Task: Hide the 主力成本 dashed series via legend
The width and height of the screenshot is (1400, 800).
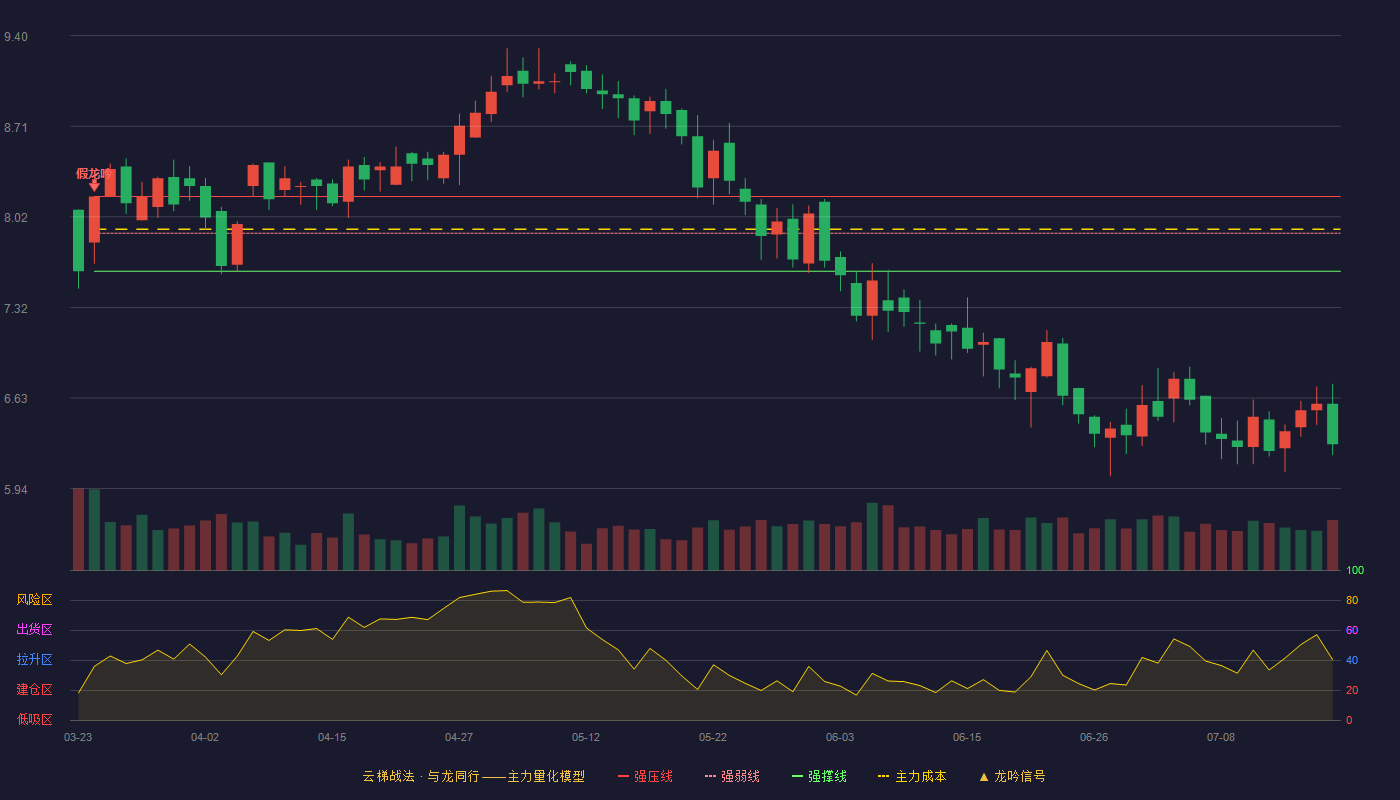Action: tap(912, 776)
